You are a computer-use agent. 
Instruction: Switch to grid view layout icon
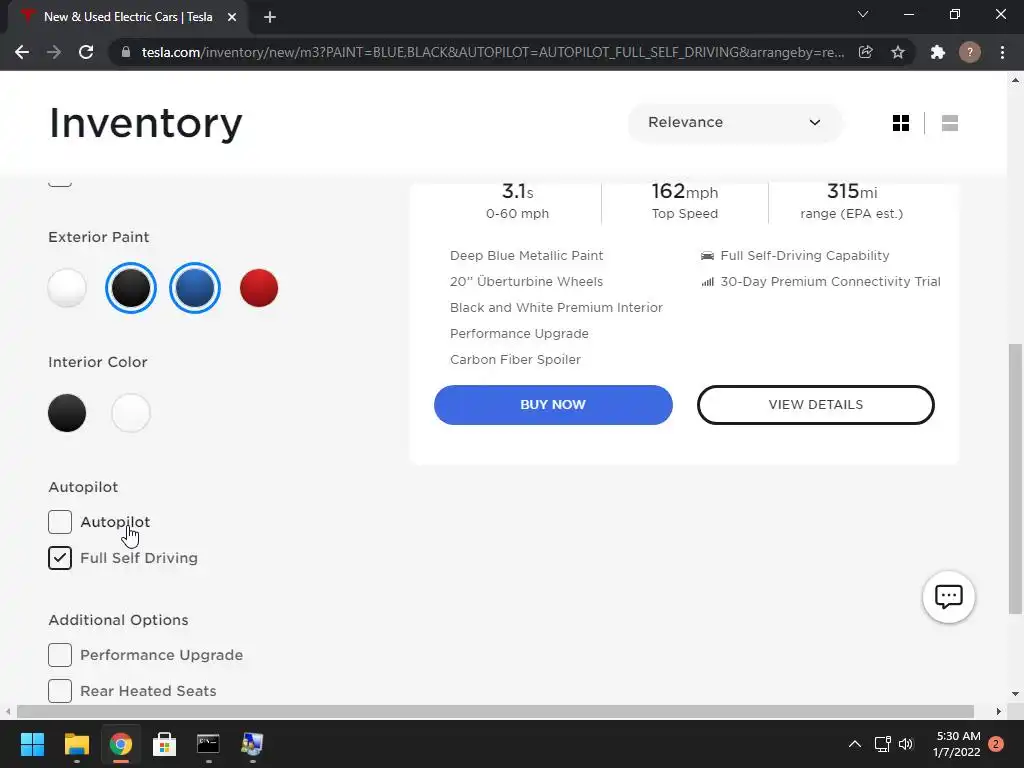coord(901,123)
